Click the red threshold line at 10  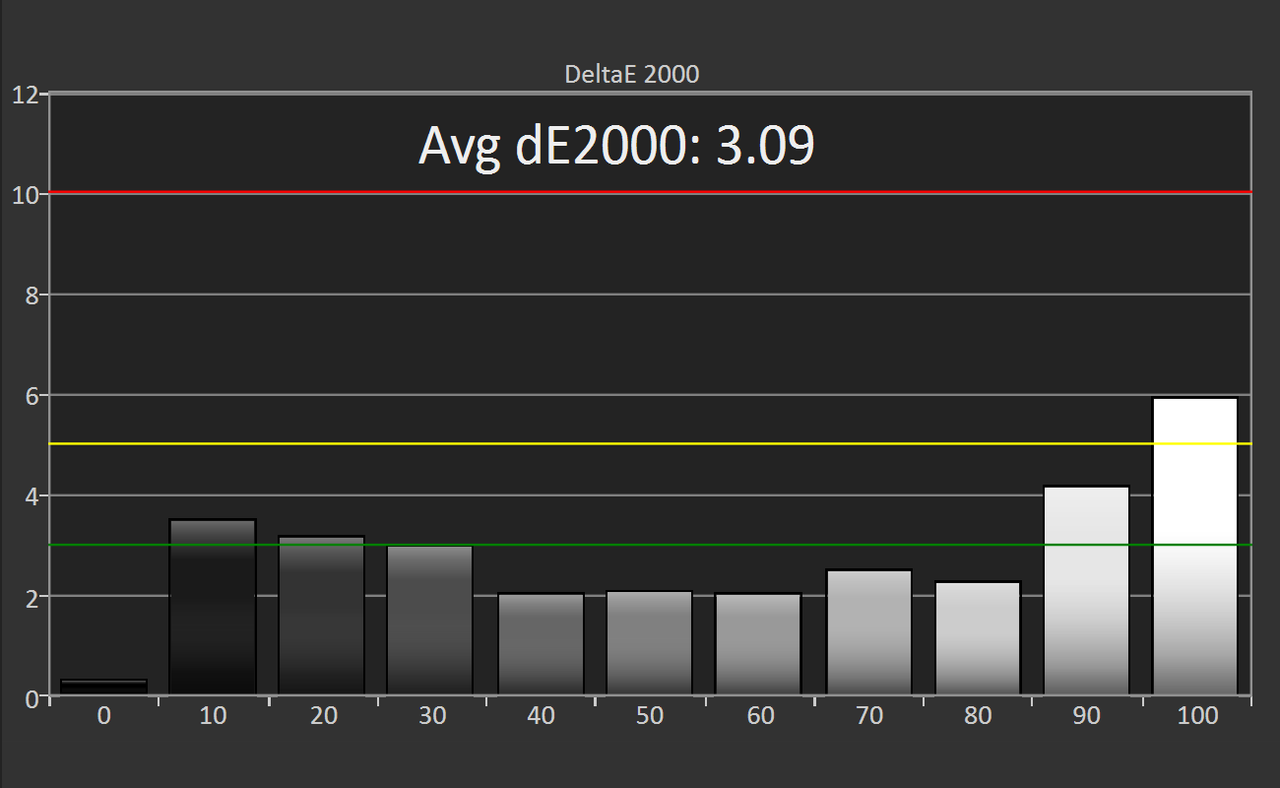[x=650, y=192]
